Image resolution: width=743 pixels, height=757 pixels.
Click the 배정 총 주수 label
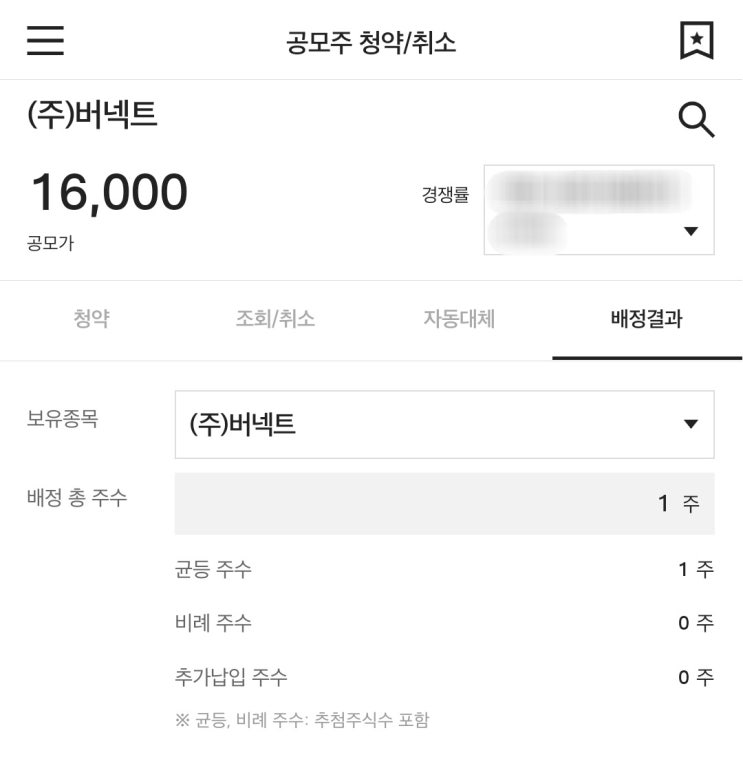[x=77, y=497]
